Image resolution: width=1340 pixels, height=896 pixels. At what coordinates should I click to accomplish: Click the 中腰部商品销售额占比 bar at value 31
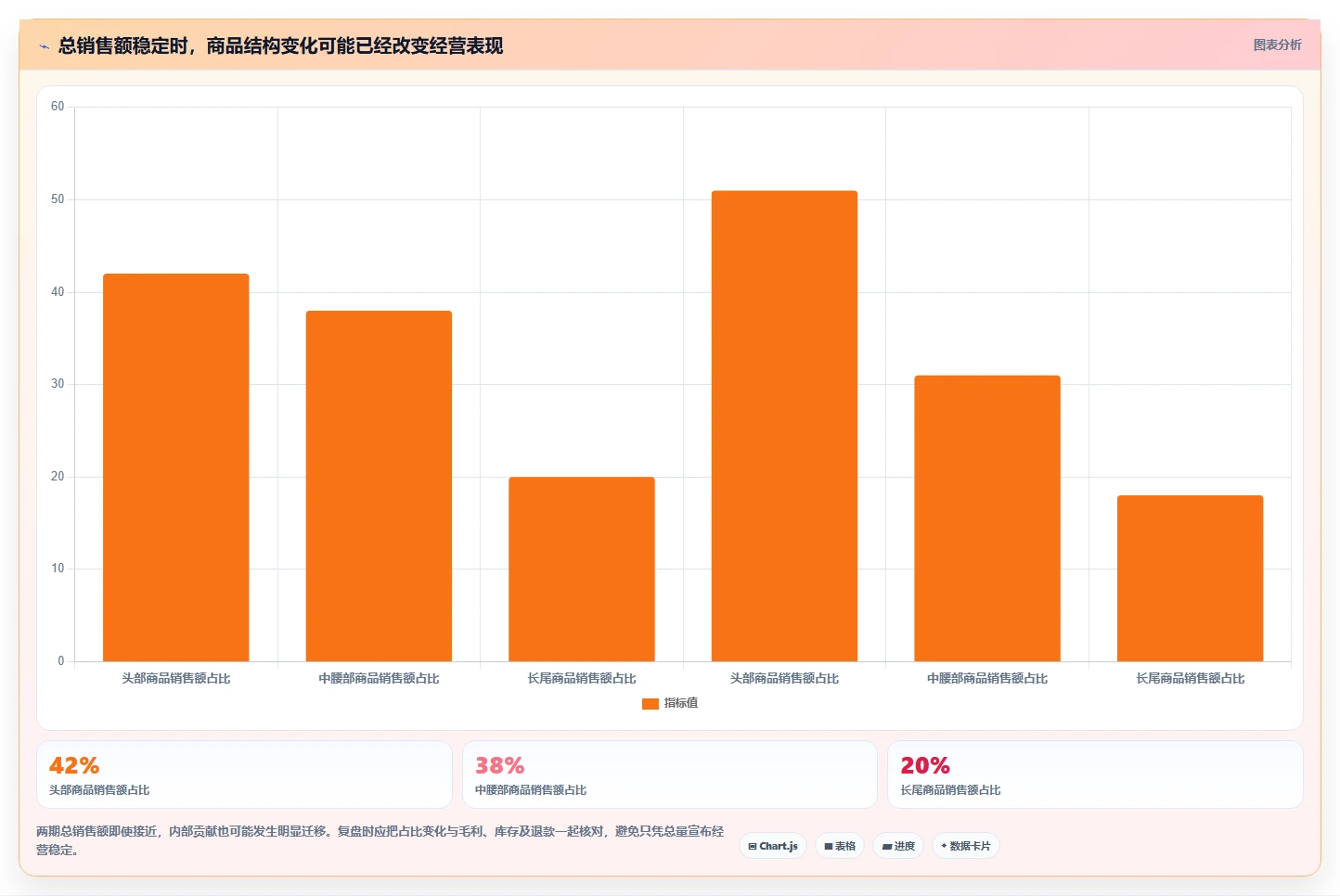tap(987, 518)
